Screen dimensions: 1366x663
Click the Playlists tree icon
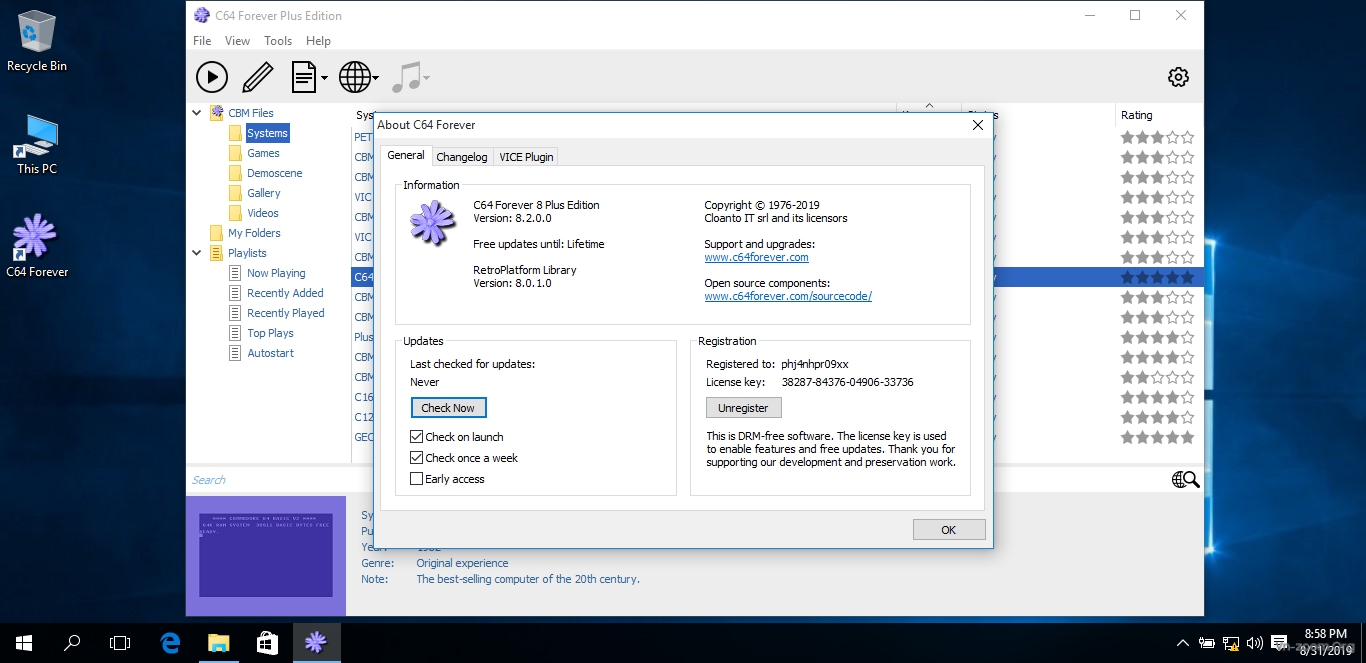(x=217, y=253)
